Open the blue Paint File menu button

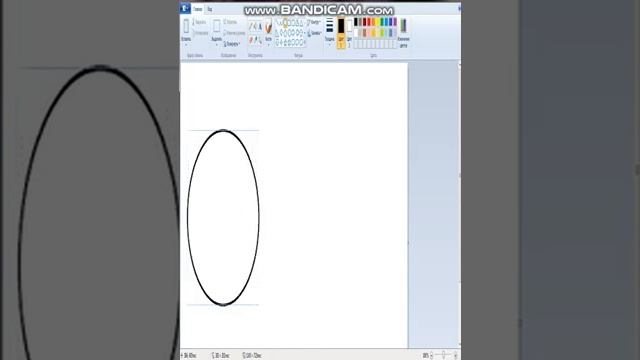[185, 8]
